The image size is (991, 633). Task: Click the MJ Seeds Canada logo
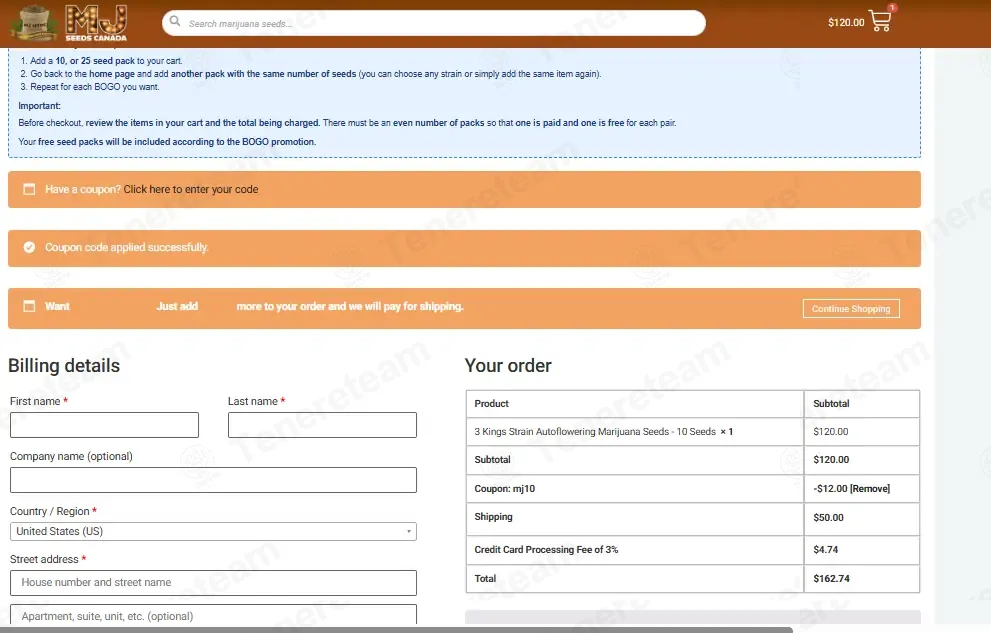point(69,23)
